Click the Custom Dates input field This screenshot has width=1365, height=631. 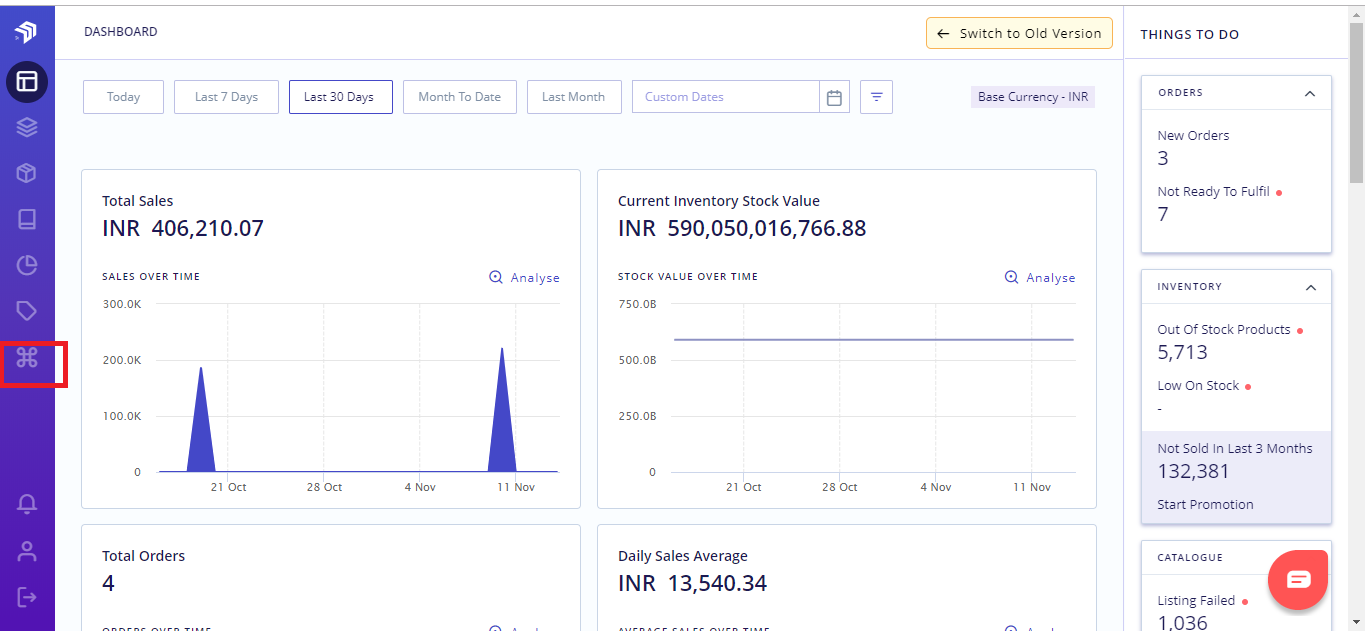pos(726,97)
